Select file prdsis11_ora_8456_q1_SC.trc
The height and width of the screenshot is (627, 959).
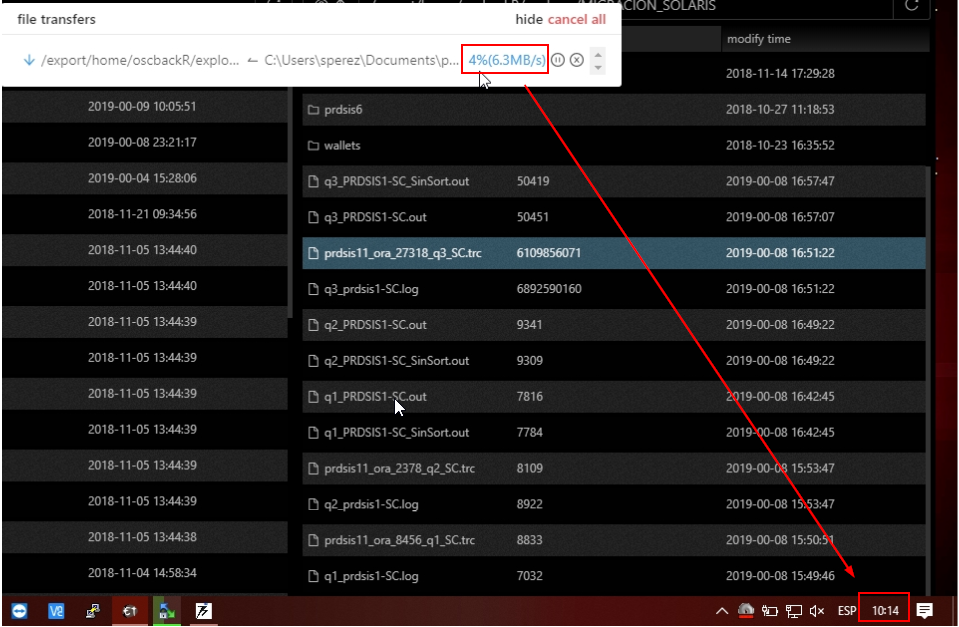(613, 540)
